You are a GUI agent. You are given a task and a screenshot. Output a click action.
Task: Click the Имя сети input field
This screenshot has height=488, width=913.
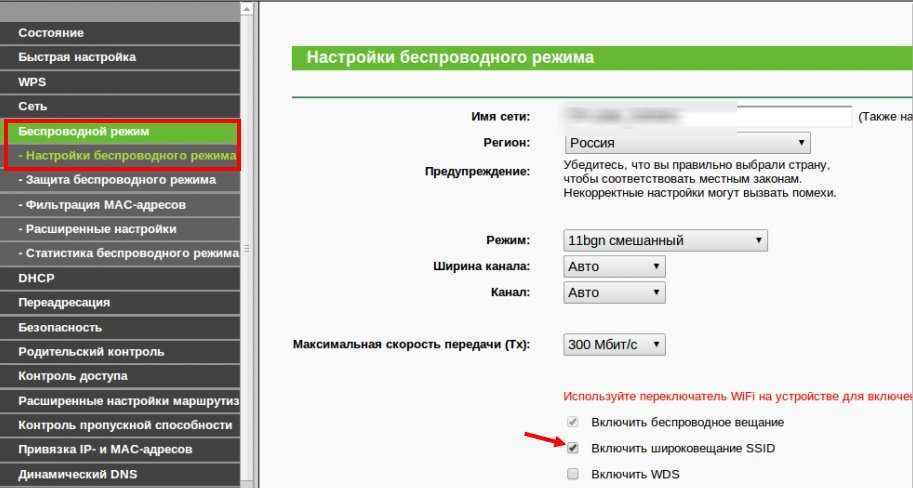click(707, 116)
